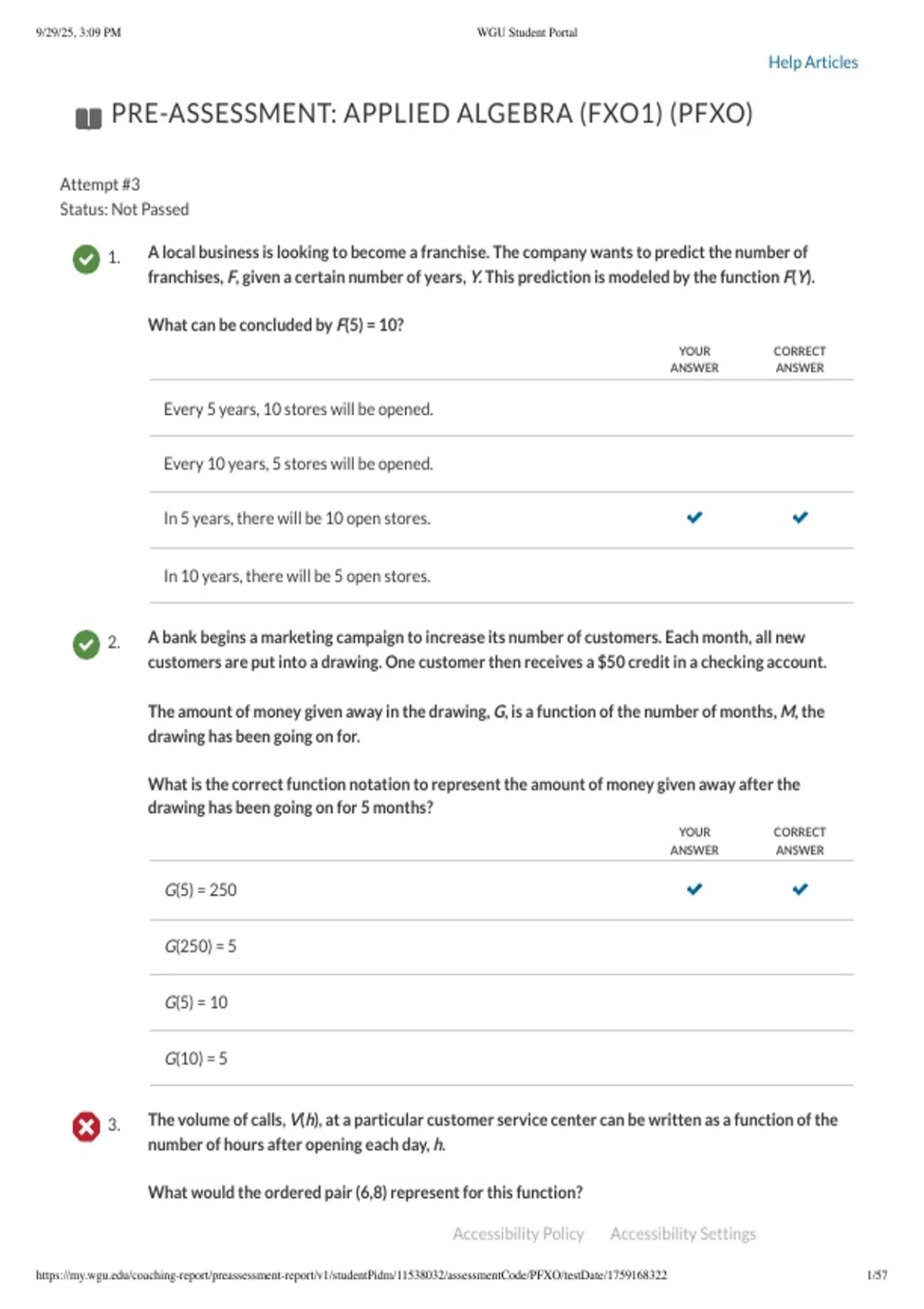This screenshot has width=924, height=1309.
Task: Click the 'Attempt #3' label
Action: [100, 184]
